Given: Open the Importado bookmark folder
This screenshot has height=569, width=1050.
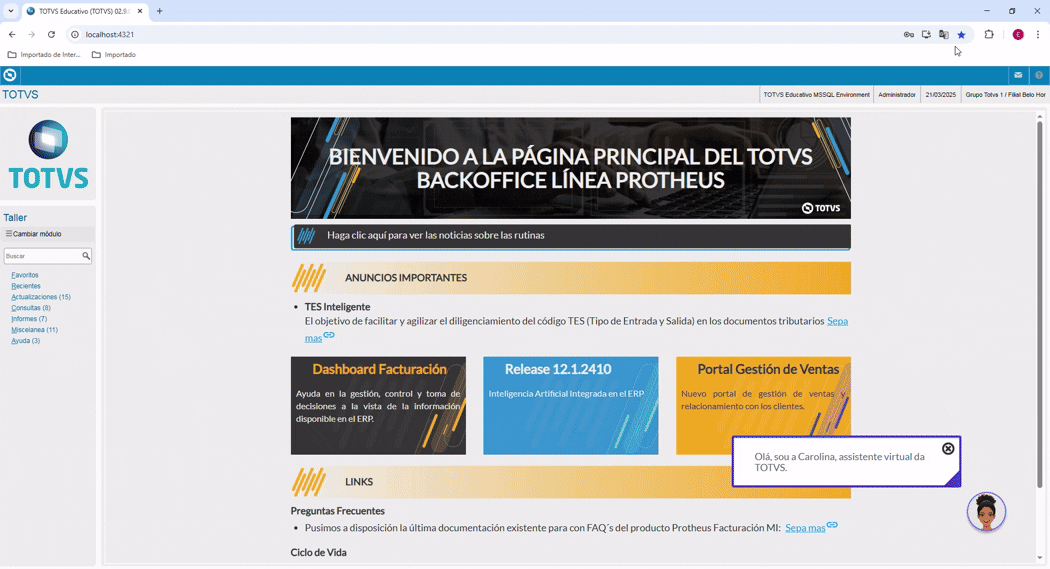Looking at the screenshot, I should point(114,55).
